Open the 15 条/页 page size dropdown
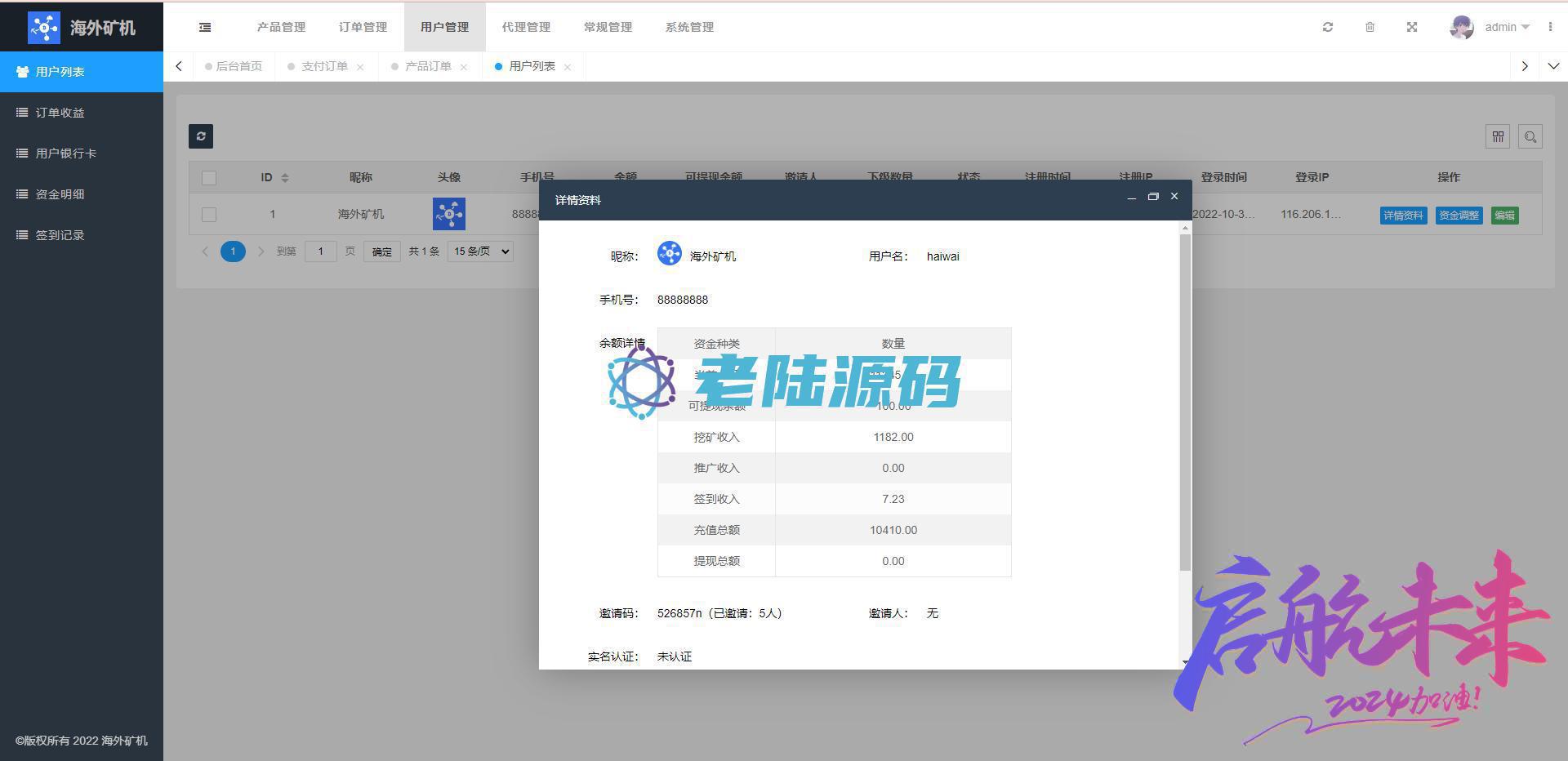 [480, 251]
